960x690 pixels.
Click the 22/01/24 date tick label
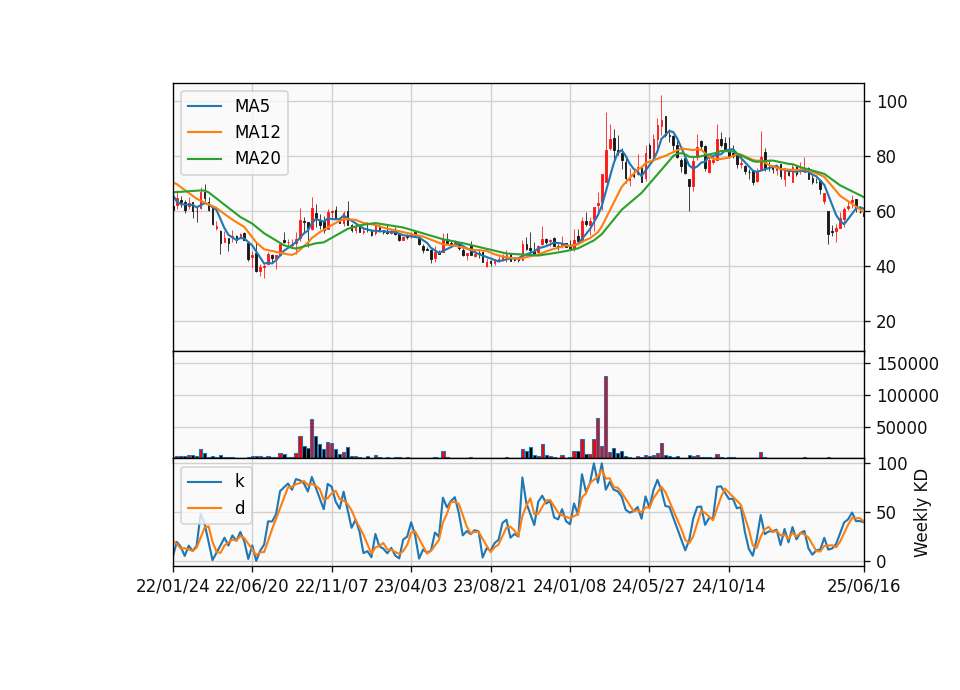173,586
